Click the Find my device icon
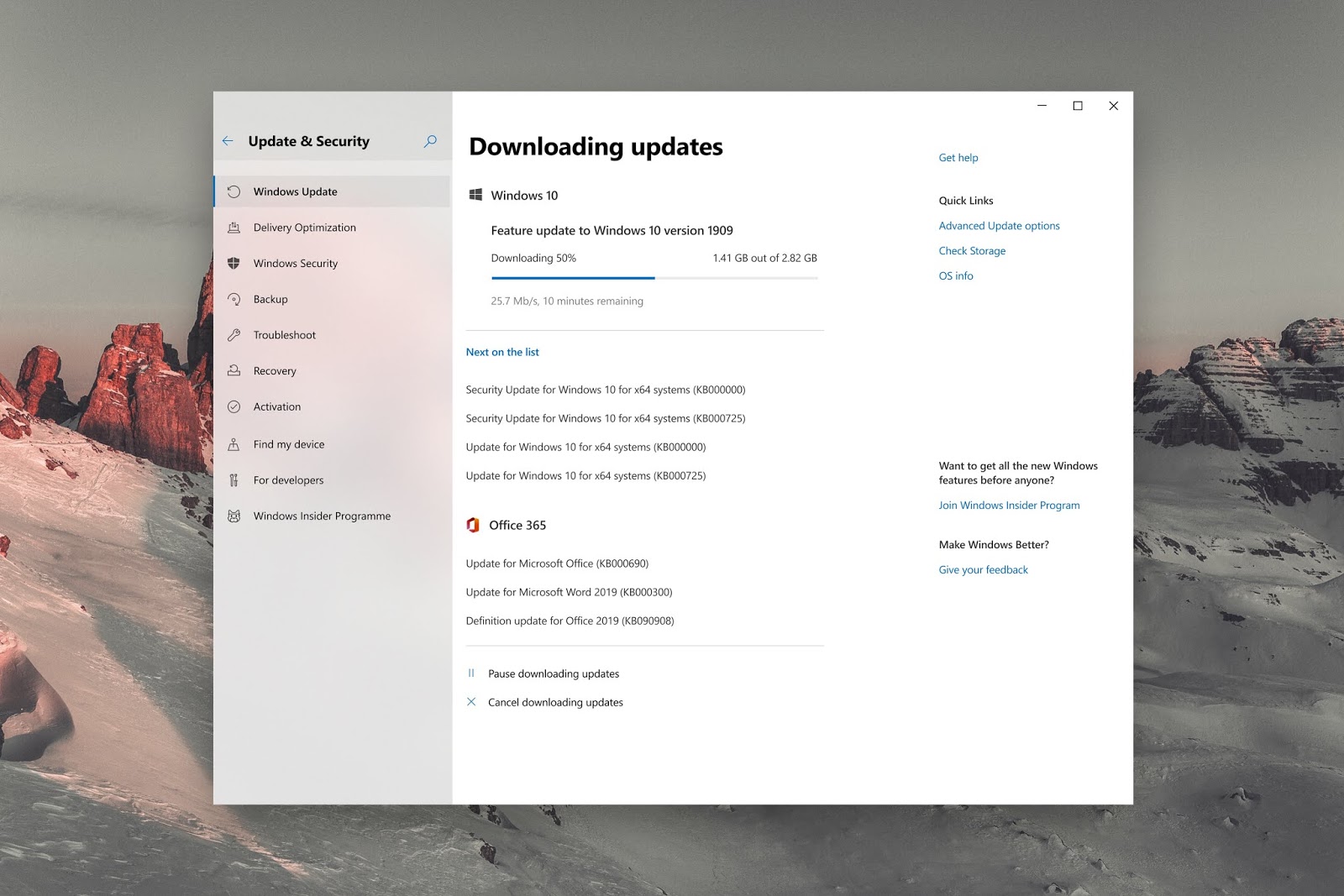The height and width of the screenshot is (896, 1344). click(234, 444)
